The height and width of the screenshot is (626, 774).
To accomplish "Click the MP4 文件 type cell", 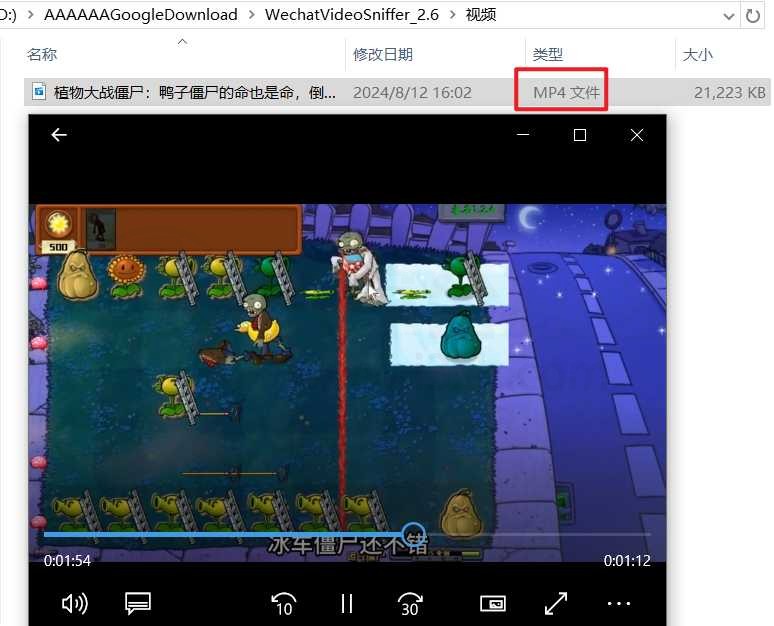I will point(566,92).
